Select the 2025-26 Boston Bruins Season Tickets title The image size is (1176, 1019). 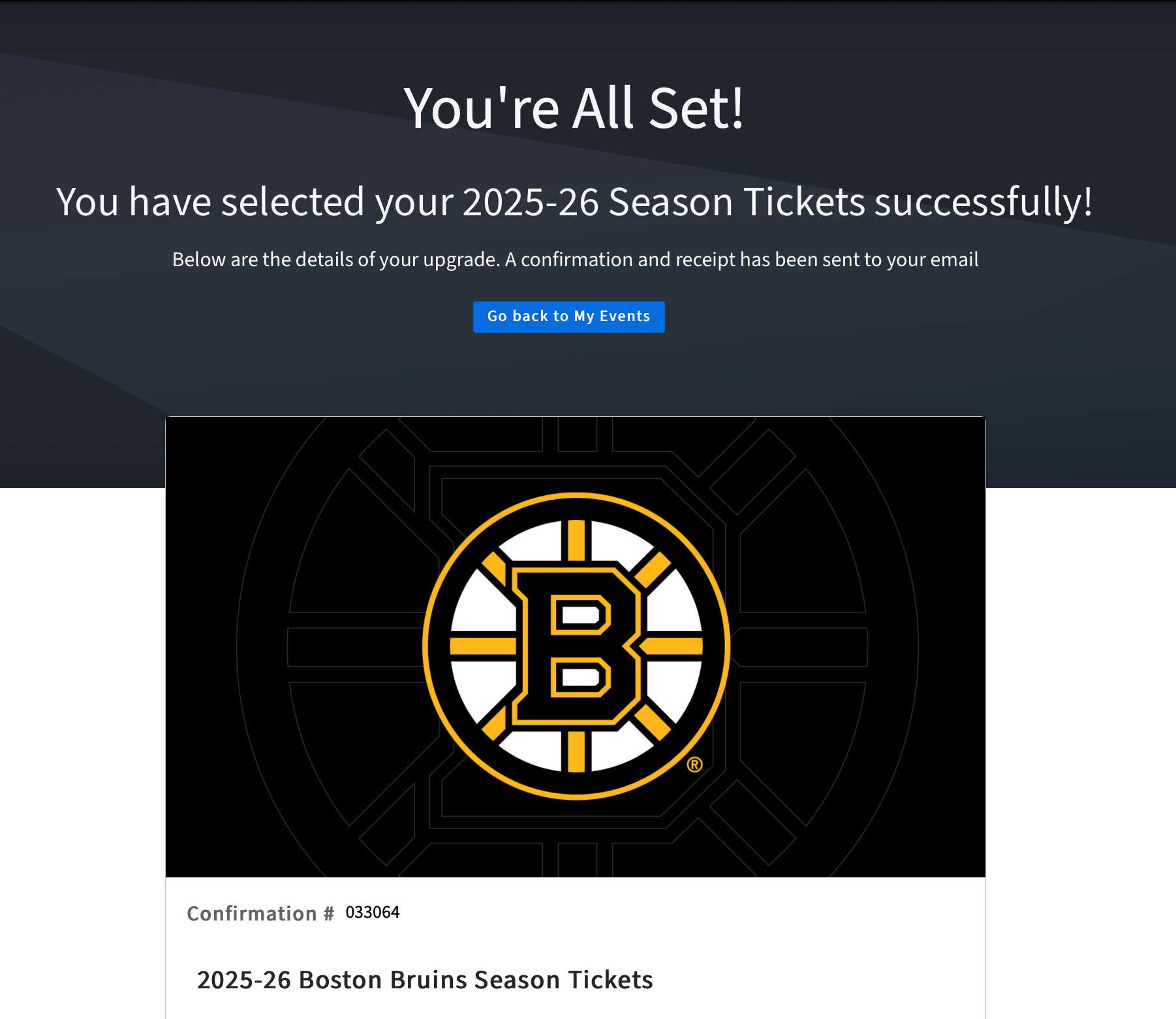tap(425, 979)
